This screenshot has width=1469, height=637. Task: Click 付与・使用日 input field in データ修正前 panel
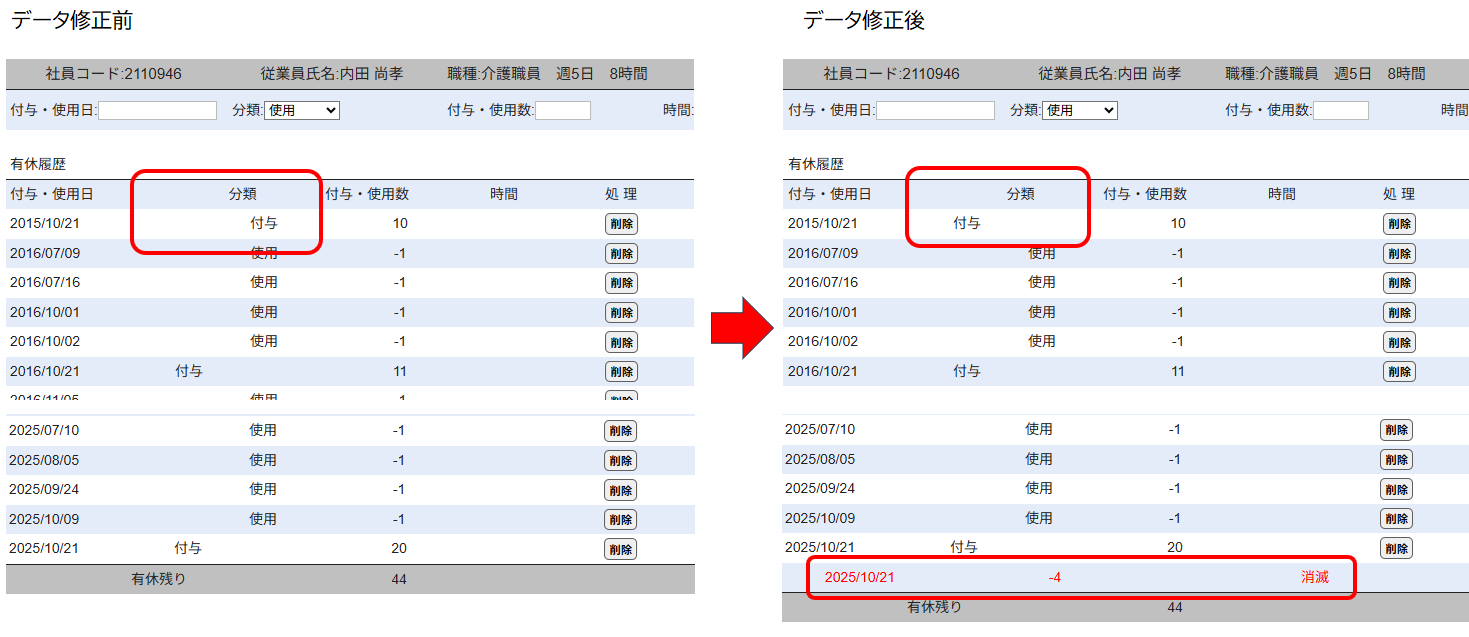157,111
